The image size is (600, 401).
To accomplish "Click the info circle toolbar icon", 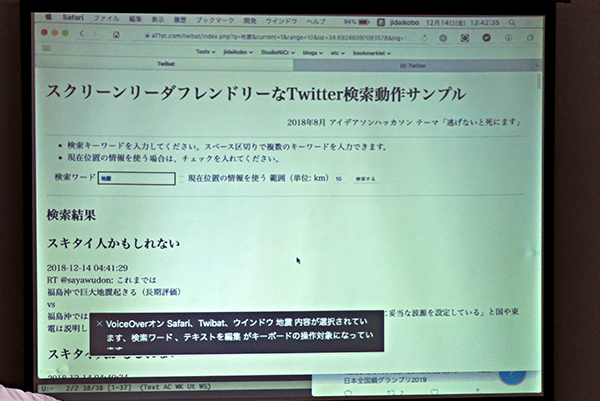I will (x=509, y=37).
